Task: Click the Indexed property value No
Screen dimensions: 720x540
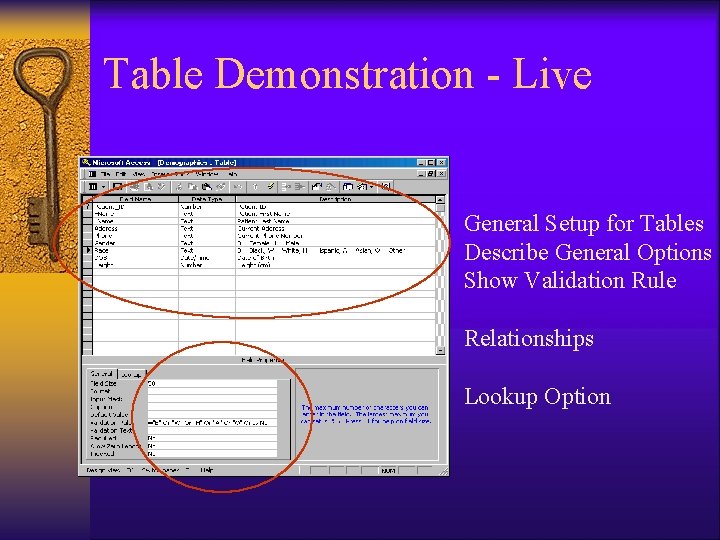Action: (x=212, y=453)
